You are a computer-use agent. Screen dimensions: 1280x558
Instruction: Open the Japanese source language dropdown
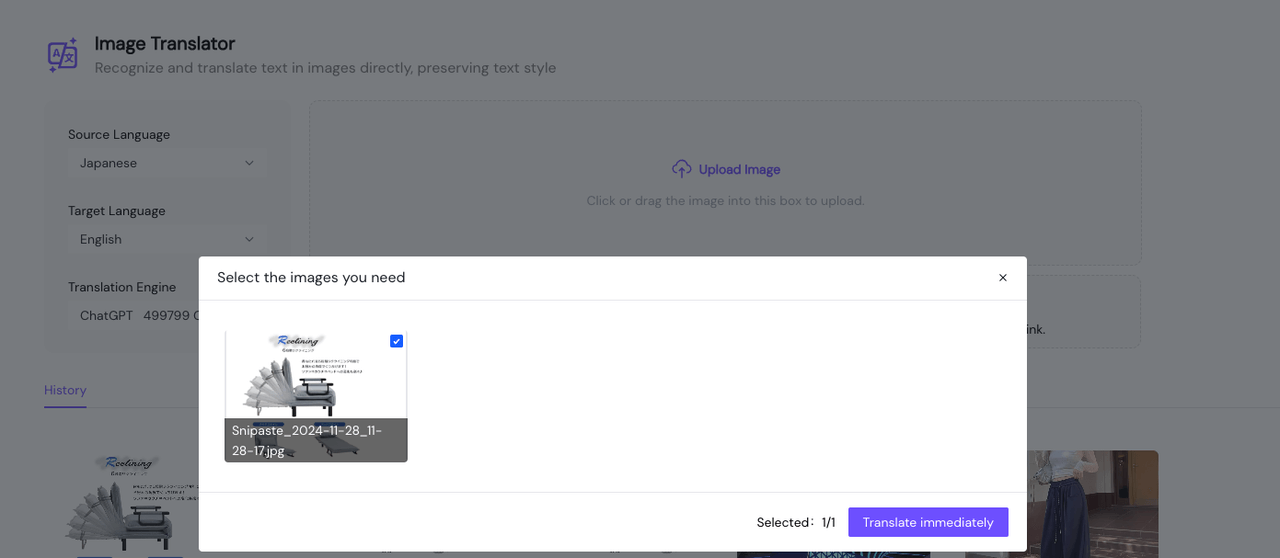pos(166,163)
